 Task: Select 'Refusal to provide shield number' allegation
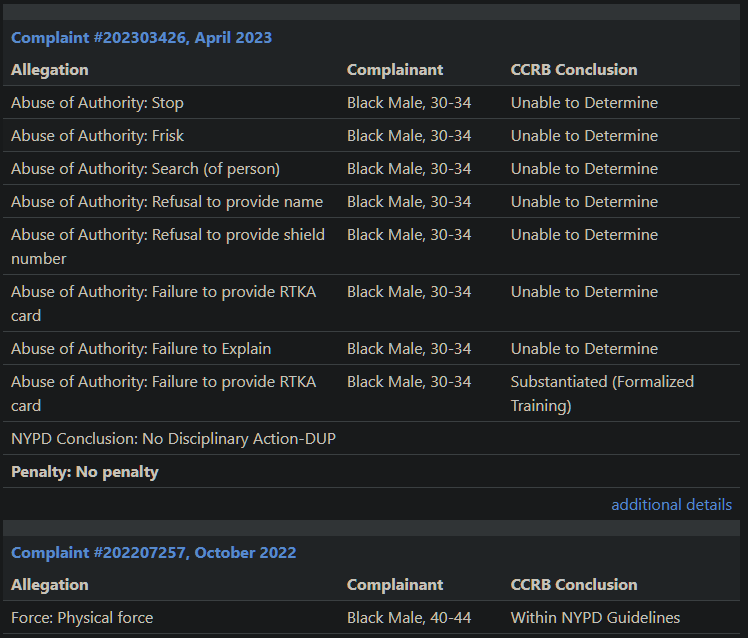(x=168, y=246)
